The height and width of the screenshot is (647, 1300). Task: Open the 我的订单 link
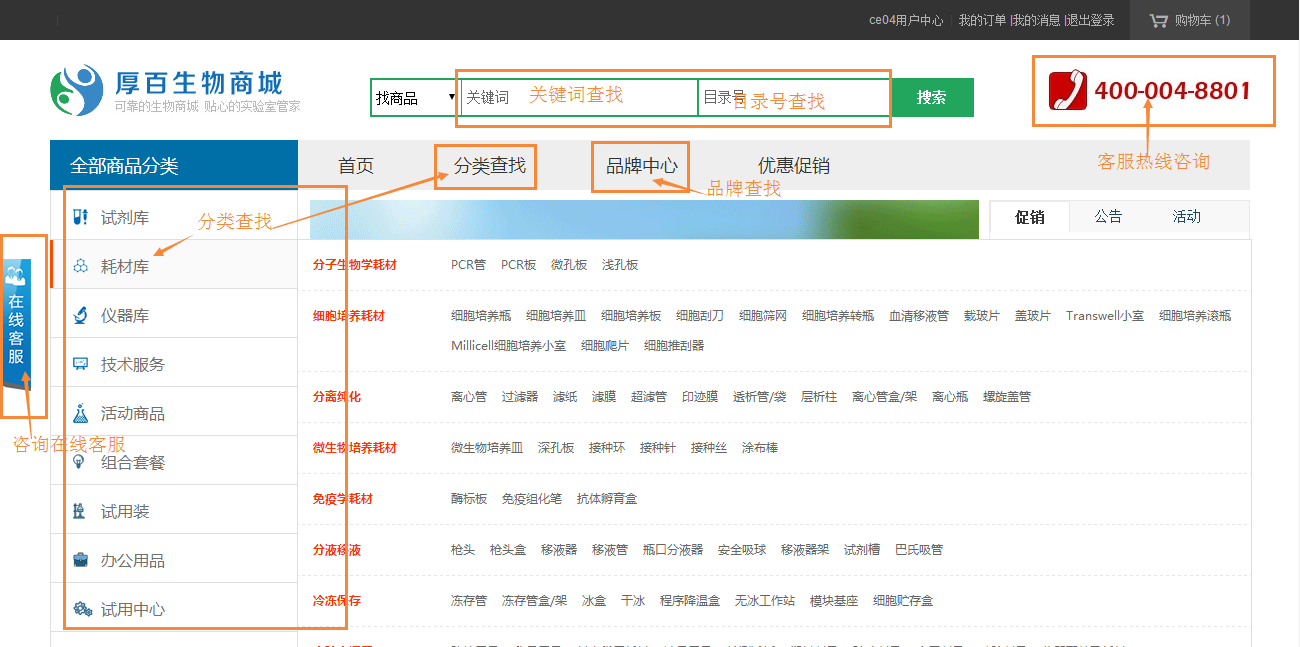[x=982, y=20]
